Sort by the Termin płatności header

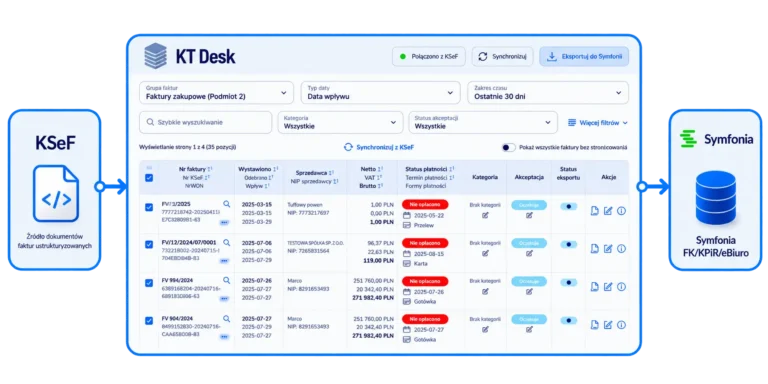click(430, 177)
